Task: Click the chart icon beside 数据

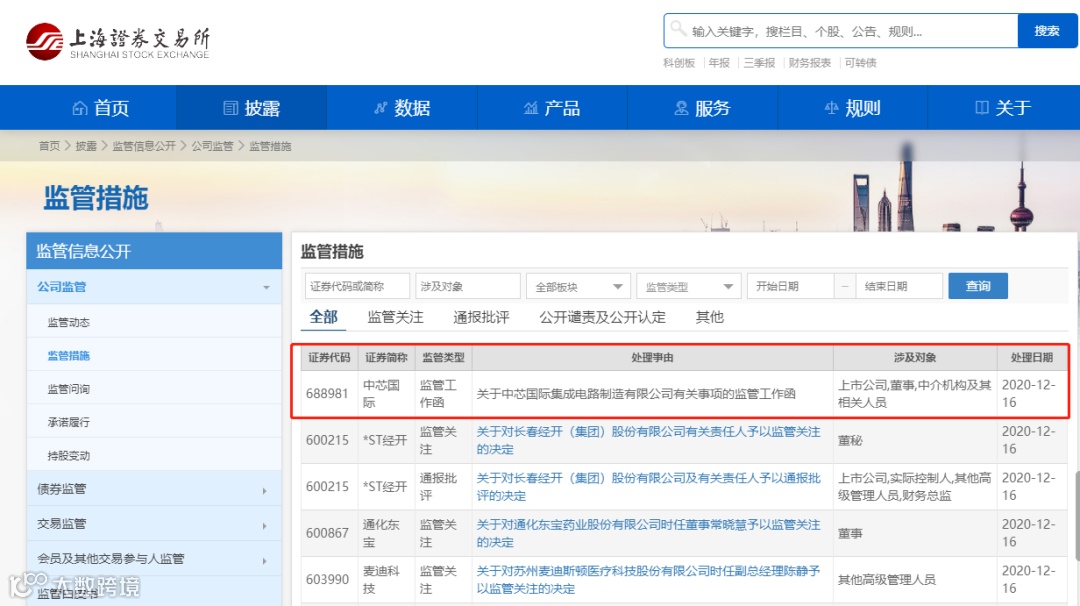Action: (x=381, y=108)
